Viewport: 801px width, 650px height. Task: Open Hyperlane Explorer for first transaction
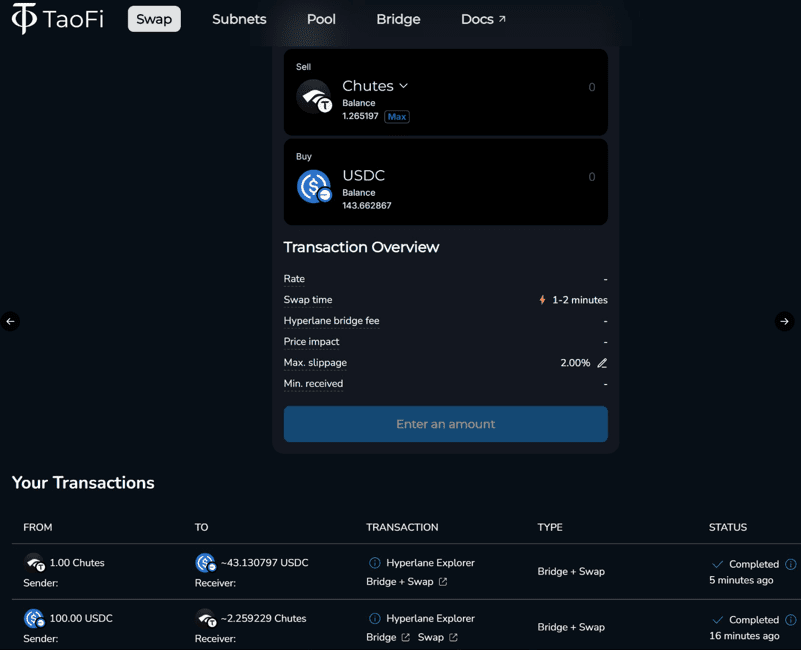[x=430, y=563]
